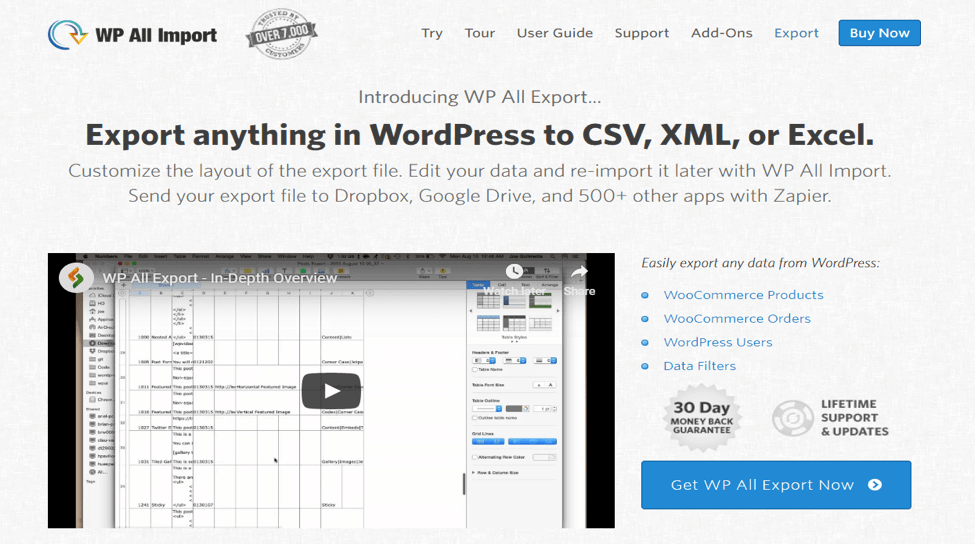
Task: Click the bullet before Data Filters
Action: pos(645,366)
